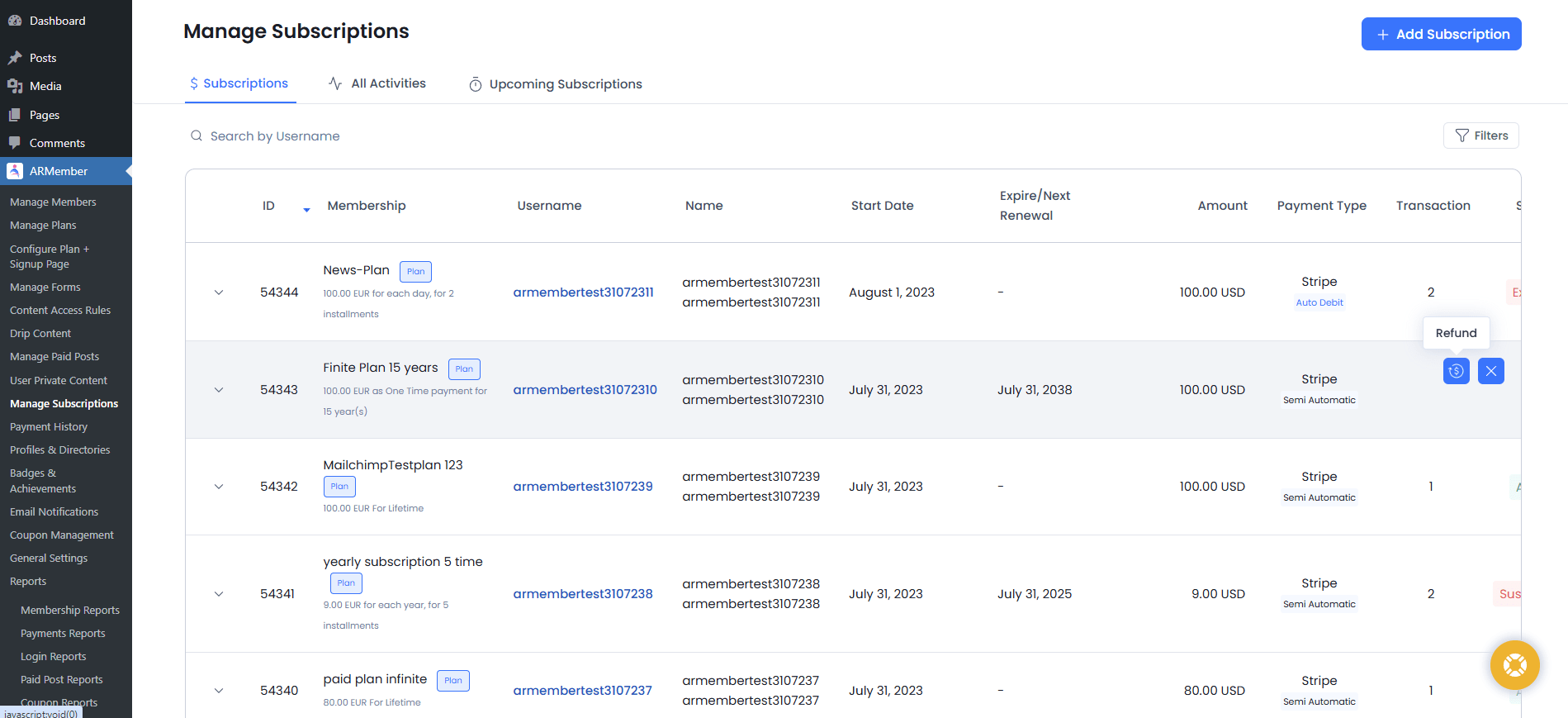Open username armembertest3107239 link
This screenshot has height=718, width=1568.
[x=582, y=487]
